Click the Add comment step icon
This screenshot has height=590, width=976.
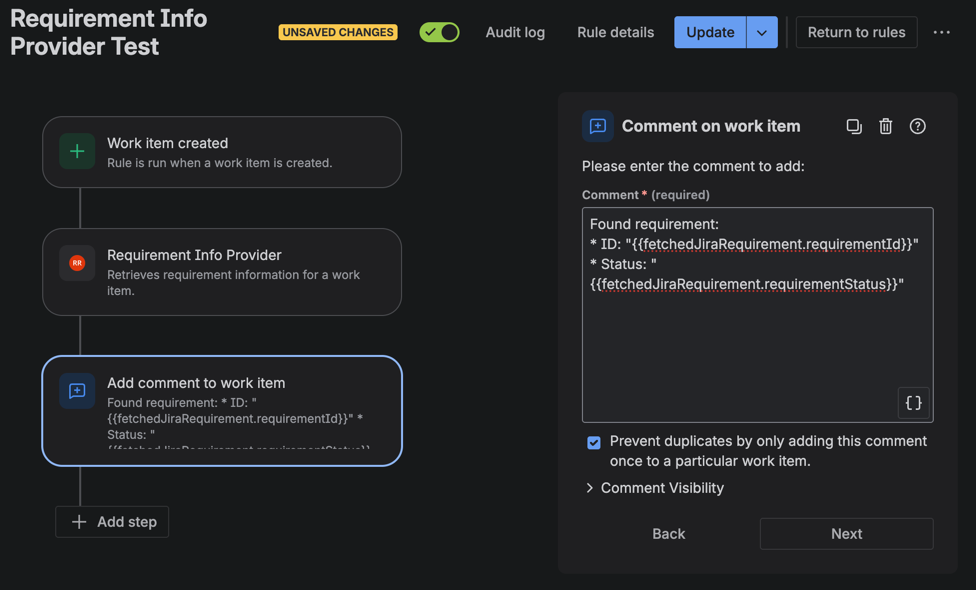tap(77, 391)
